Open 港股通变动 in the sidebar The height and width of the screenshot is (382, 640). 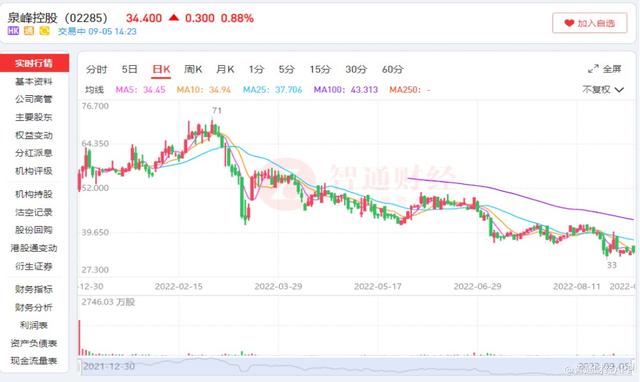(34, 248)
